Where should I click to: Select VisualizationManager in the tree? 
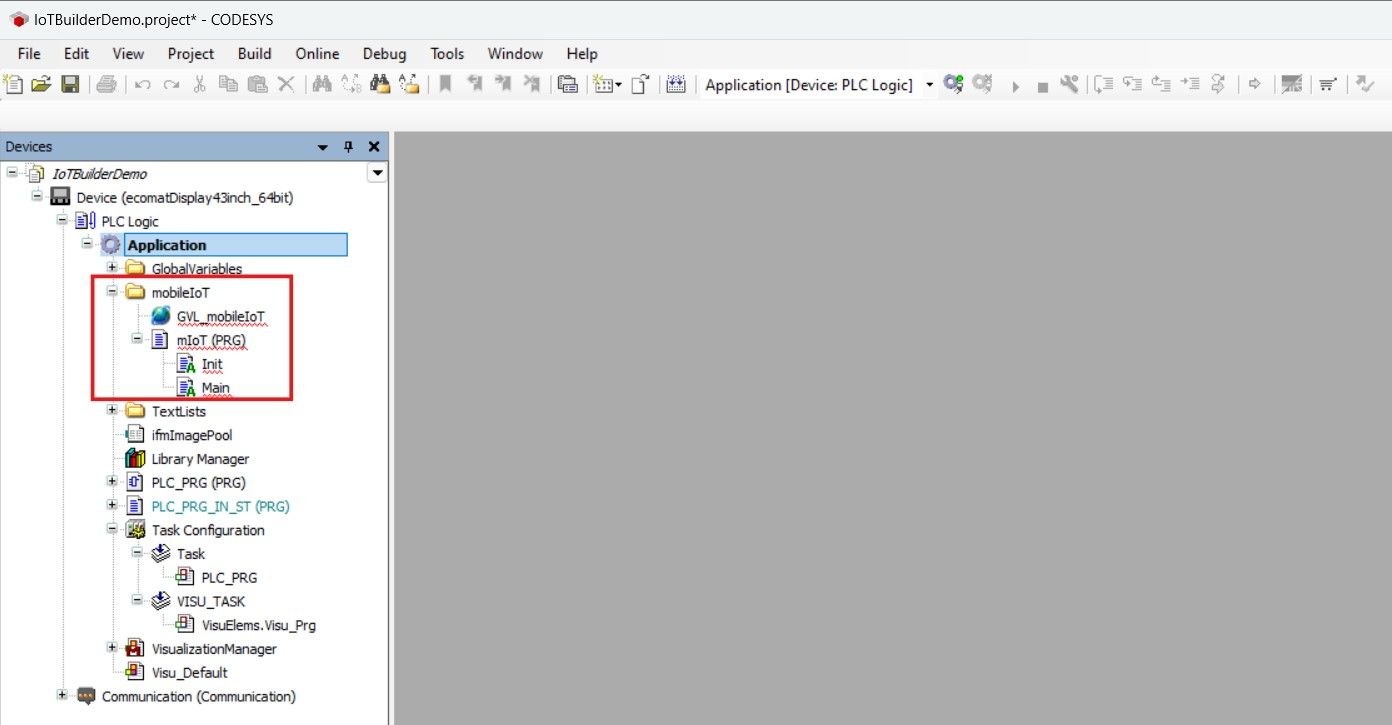pos(214,649)
